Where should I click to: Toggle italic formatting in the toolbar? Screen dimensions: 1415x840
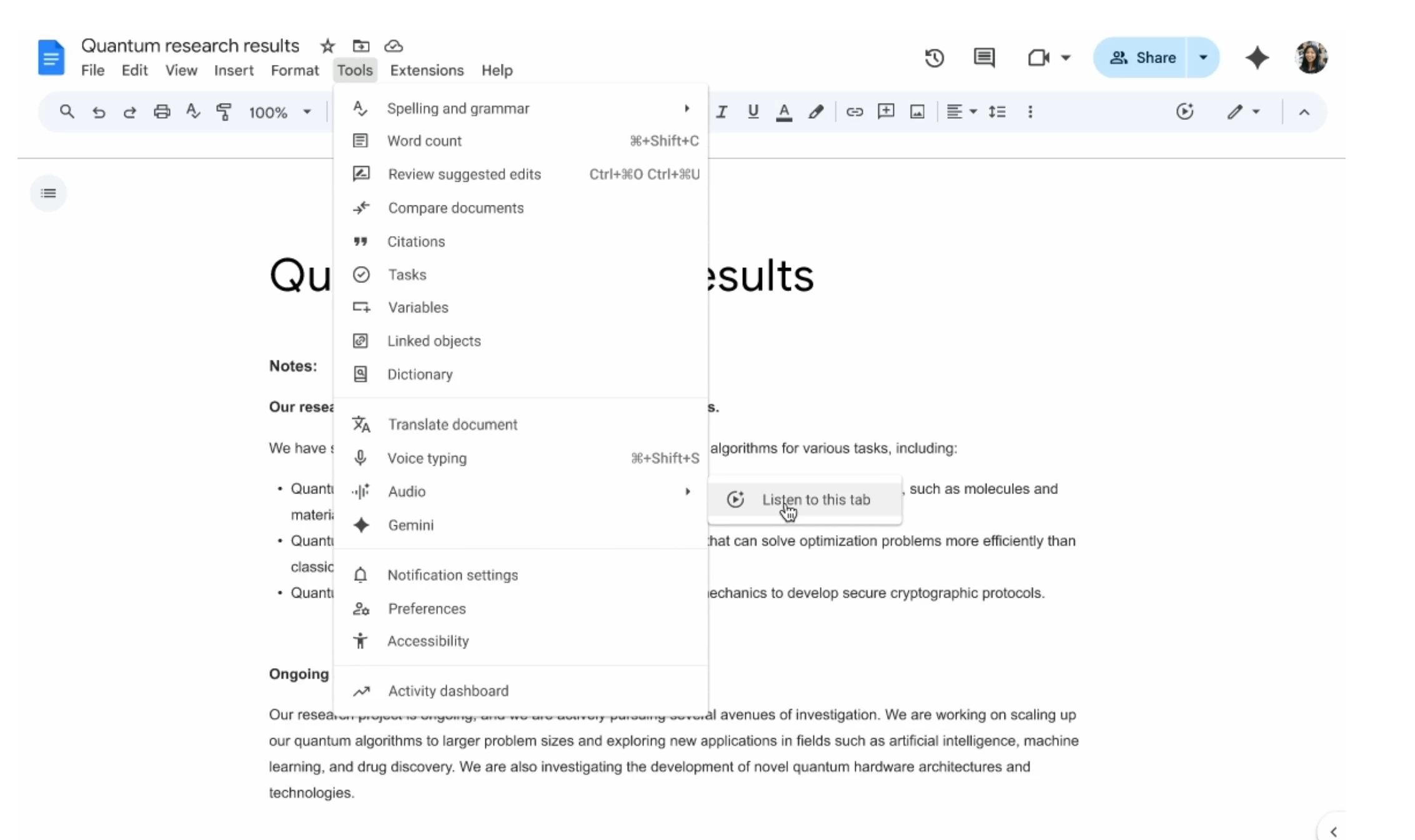722,112
